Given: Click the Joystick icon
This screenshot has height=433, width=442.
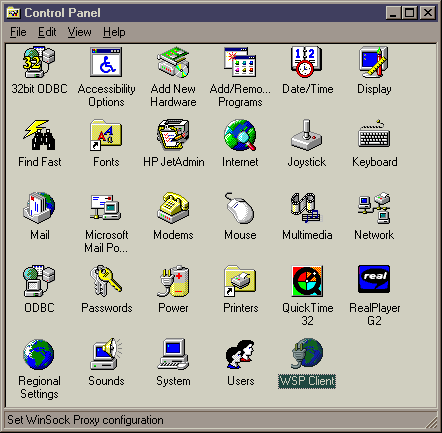Looking at the screenshot, I should [x=307, y=135].
